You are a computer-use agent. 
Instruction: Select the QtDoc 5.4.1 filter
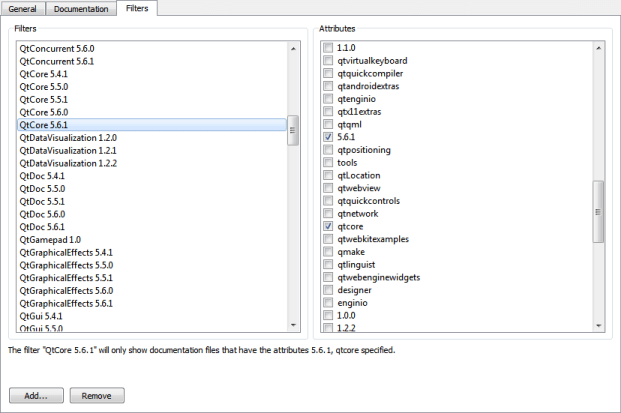152,176
